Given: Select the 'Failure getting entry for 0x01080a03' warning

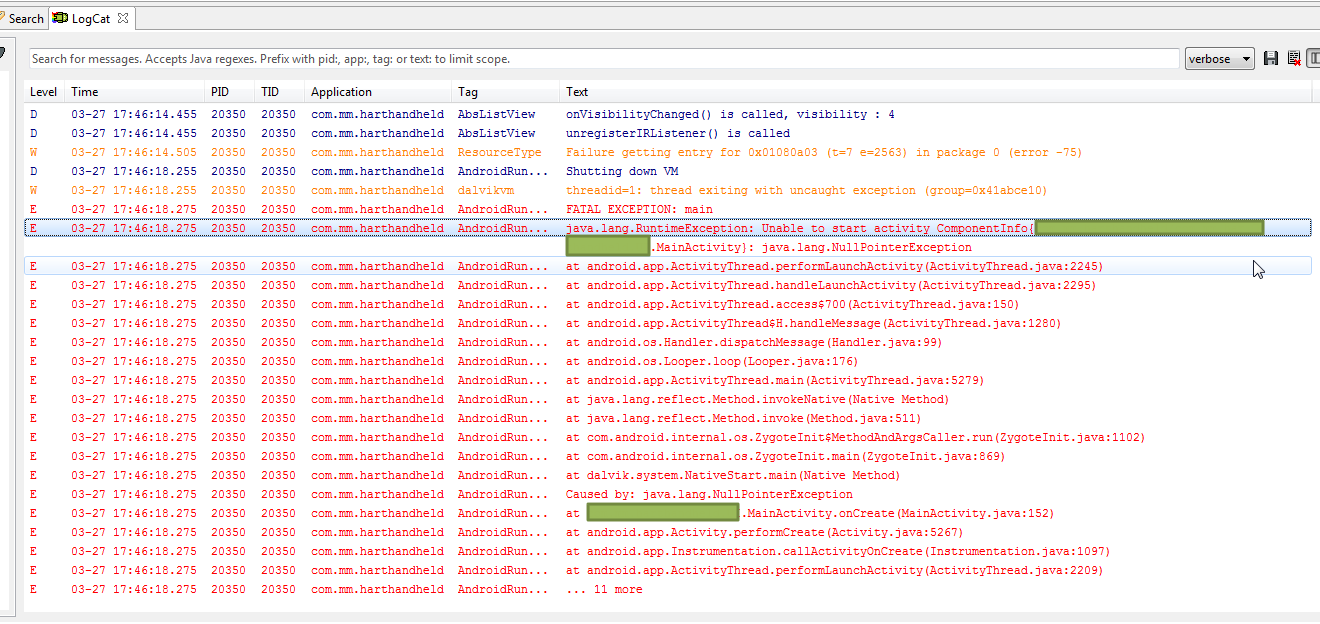Looking at the screenshot, I should (668, 152).
